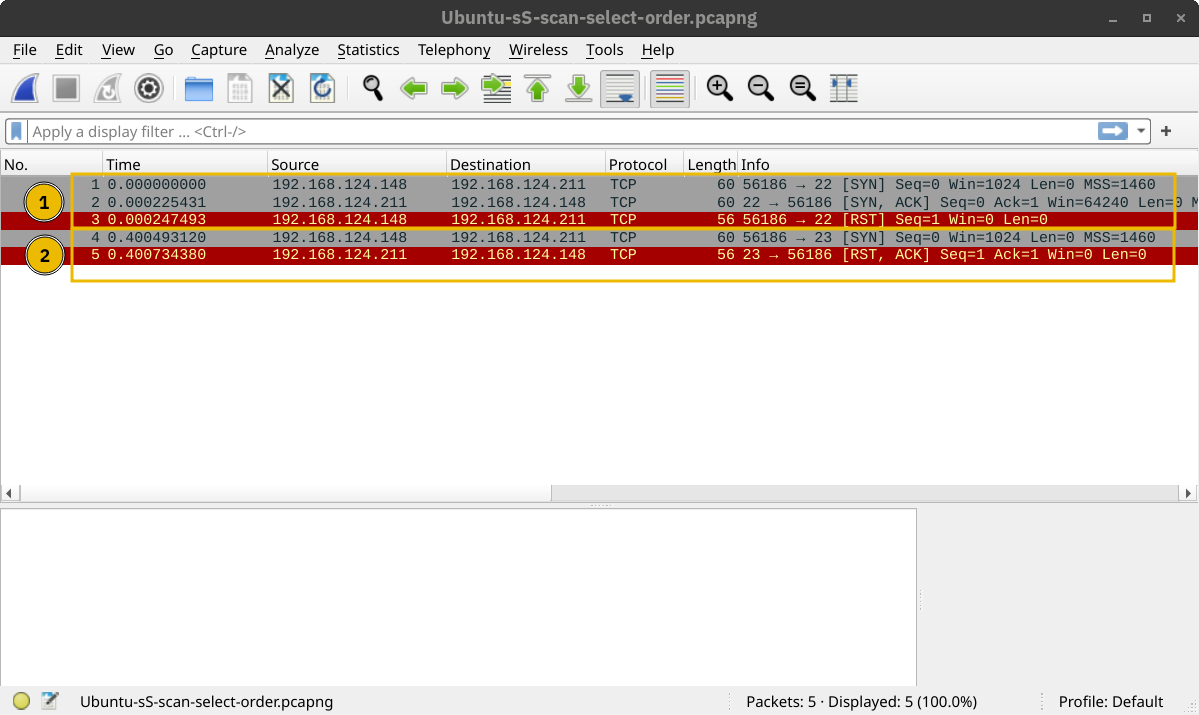This screenshot has width=1199, height=715.
Task: Open the capture options gear icon
Action: click(x=148, y=88)
